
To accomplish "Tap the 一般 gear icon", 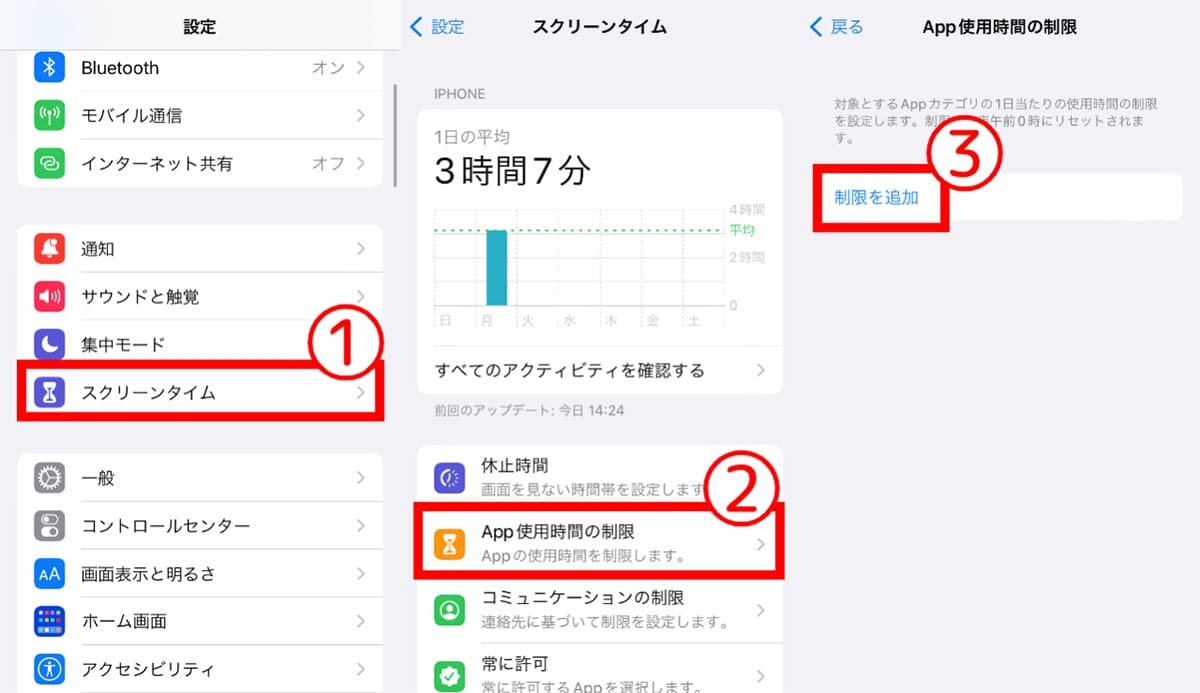I will pyautogui.click(x=49, y=477).
